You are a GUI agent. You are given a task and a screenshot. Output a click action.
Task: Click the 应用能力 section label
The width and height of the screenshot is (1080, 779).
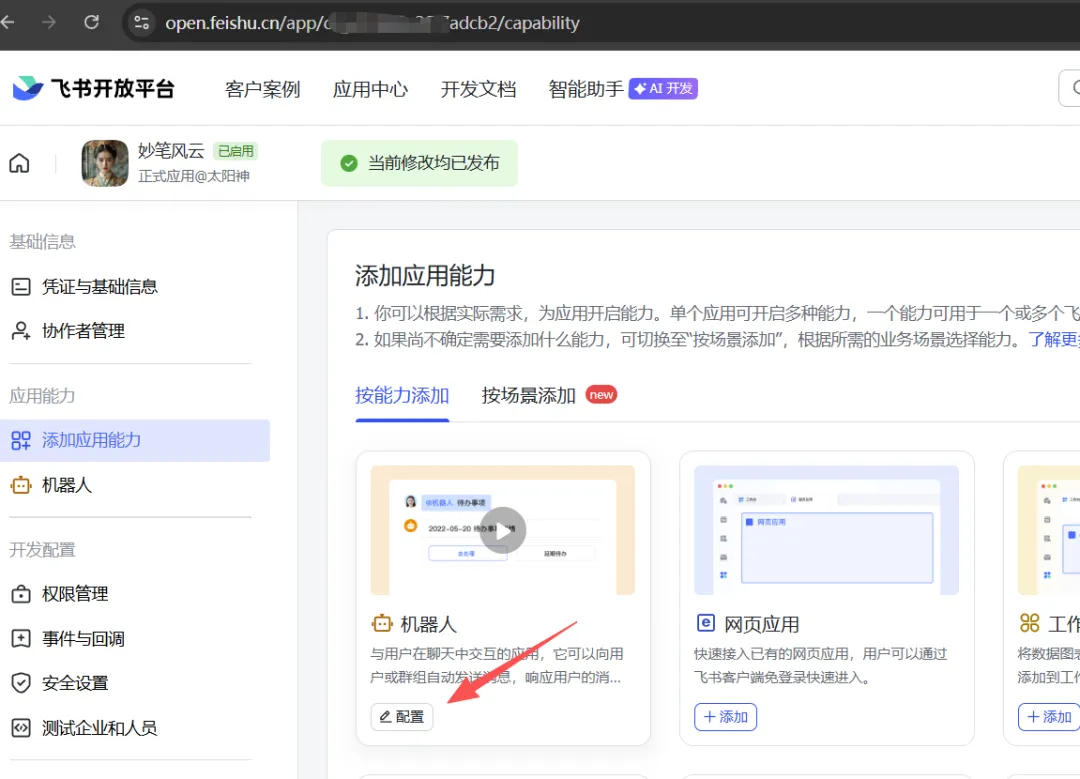point(42,396)
